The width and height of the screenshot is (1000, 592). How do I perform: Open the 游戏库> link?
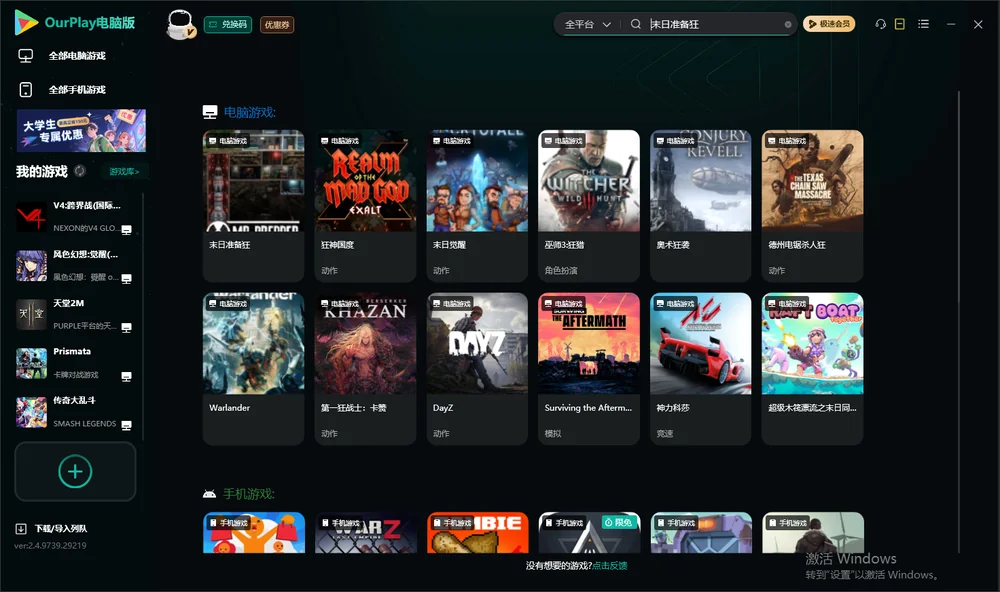pyautogui.click(x=124, y=172)
